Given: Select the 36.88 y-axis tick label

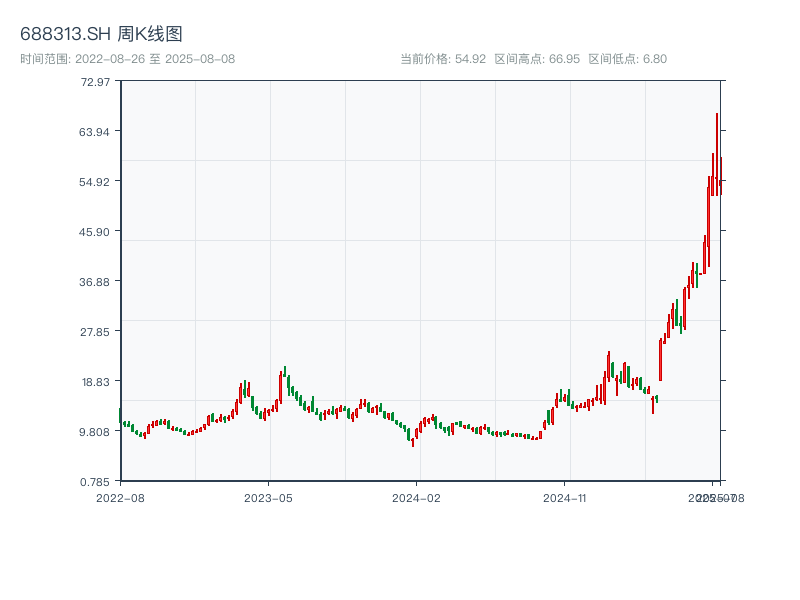Looking at the screenshot, I should (96, 281).
